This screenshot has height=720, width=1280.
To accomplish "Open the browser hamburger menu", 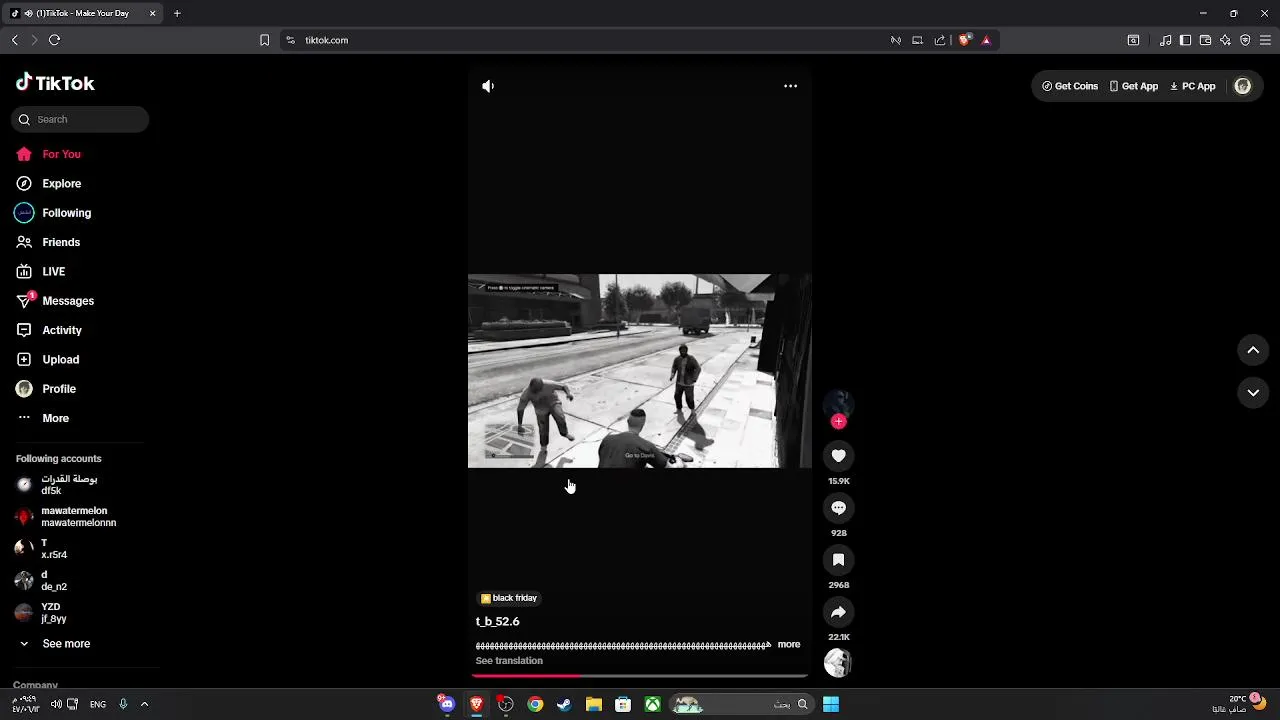I will coord(1265,40).
